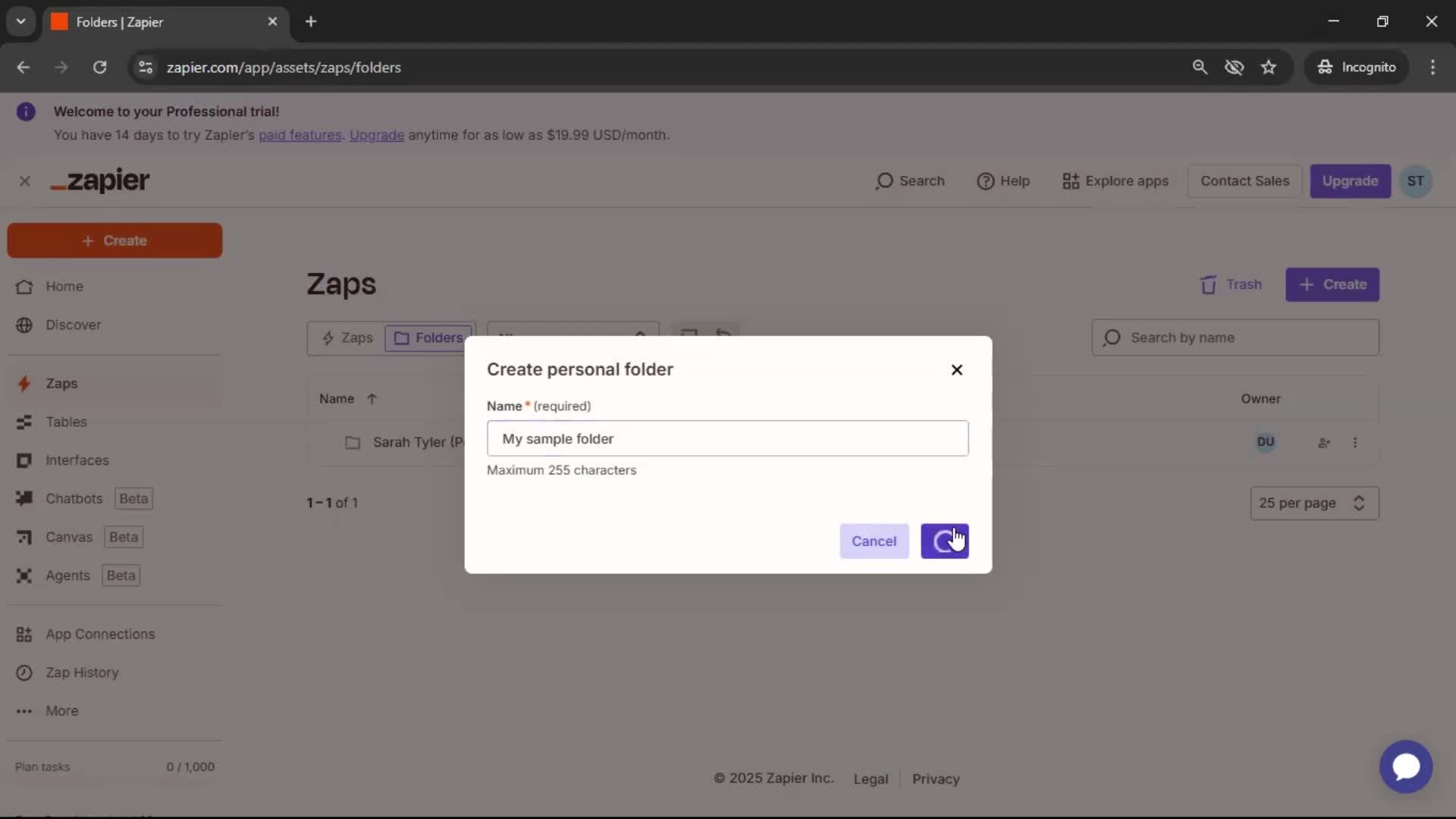
Task: Open Trash on Zaps page
Action: (x=1231, y=284)
